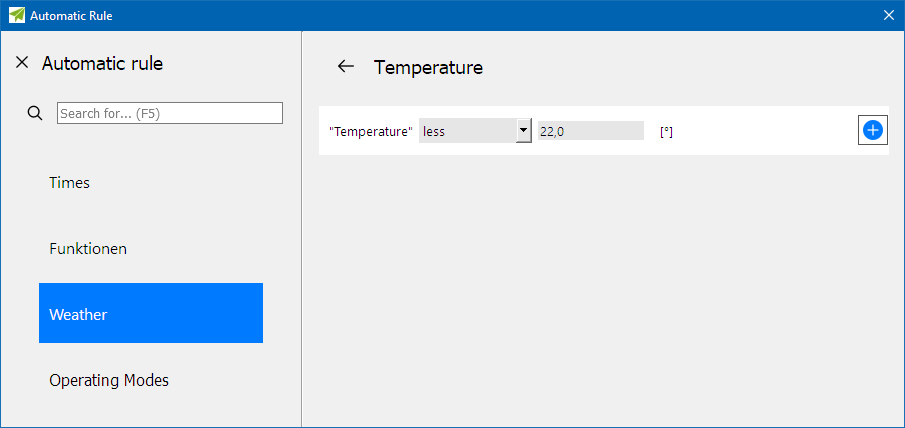The height and width of the screenshot is (428, 905).
Task: Click empty space in the white condition row
Action: pyautogui.click(x=762, y=131)
